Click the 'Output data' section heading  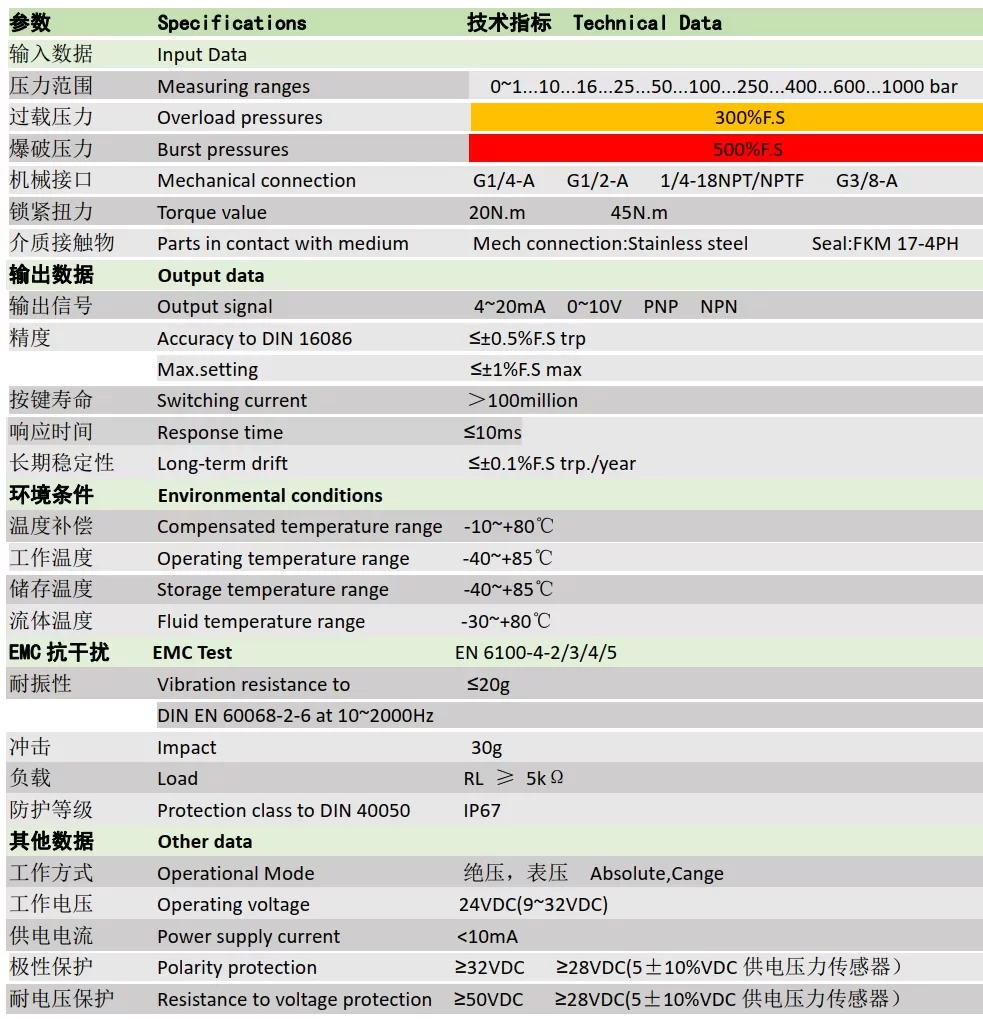(211, 276)
